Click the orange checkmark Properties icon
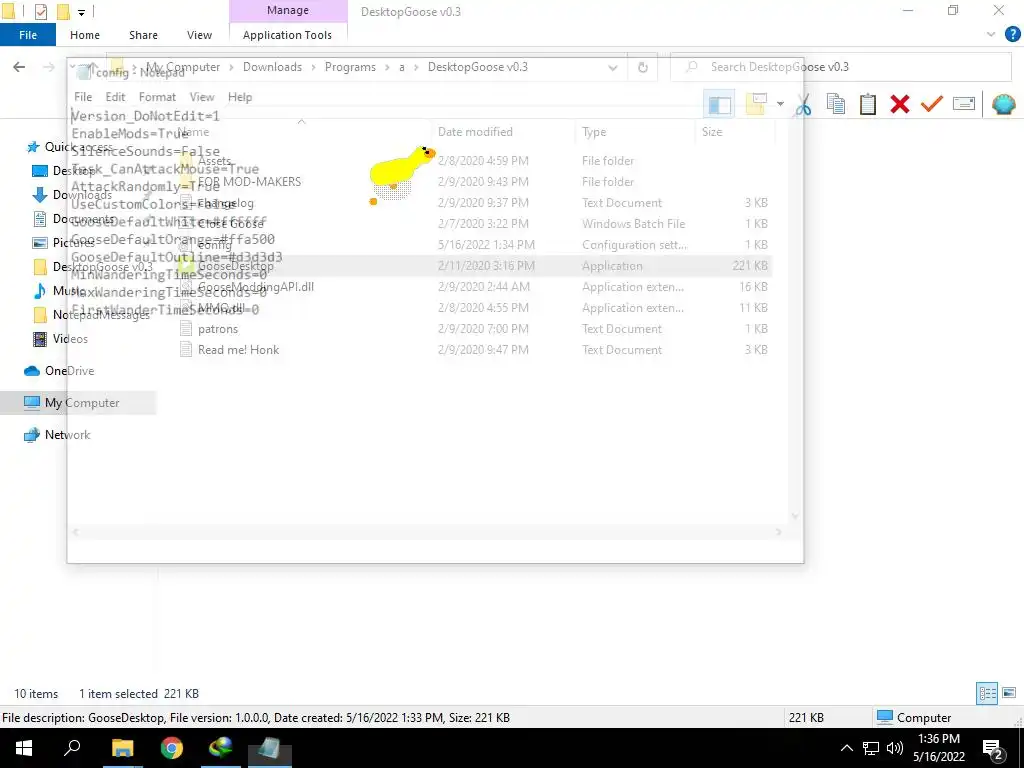 tap(931, 104)
